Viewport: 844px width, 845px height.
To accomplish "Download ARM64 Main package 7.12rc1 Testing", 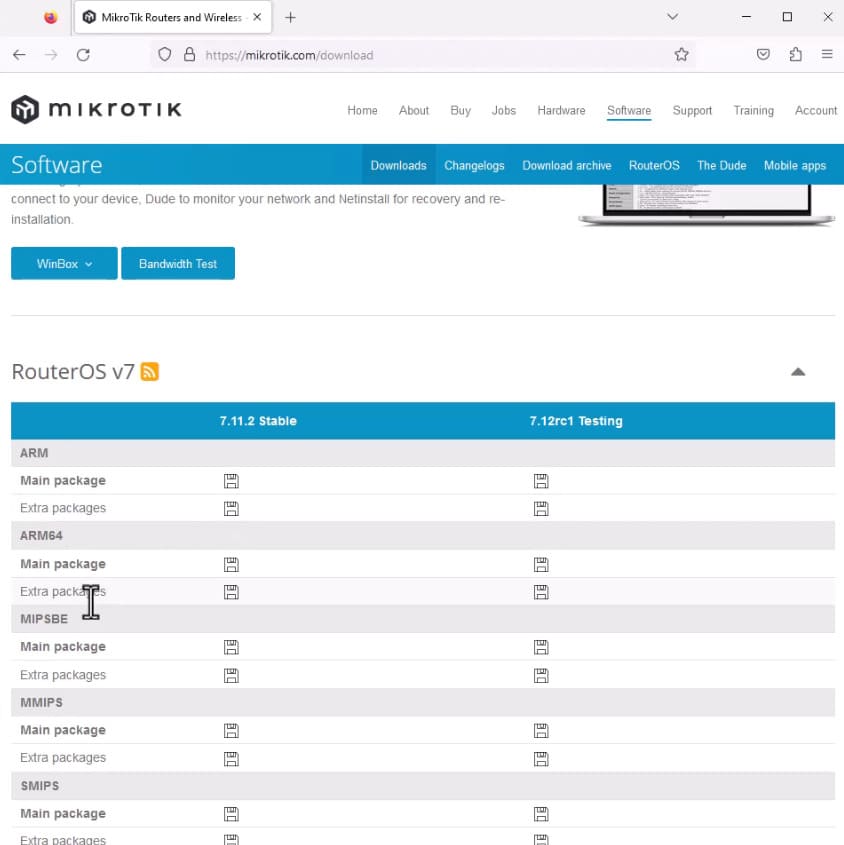I will 541,564.
